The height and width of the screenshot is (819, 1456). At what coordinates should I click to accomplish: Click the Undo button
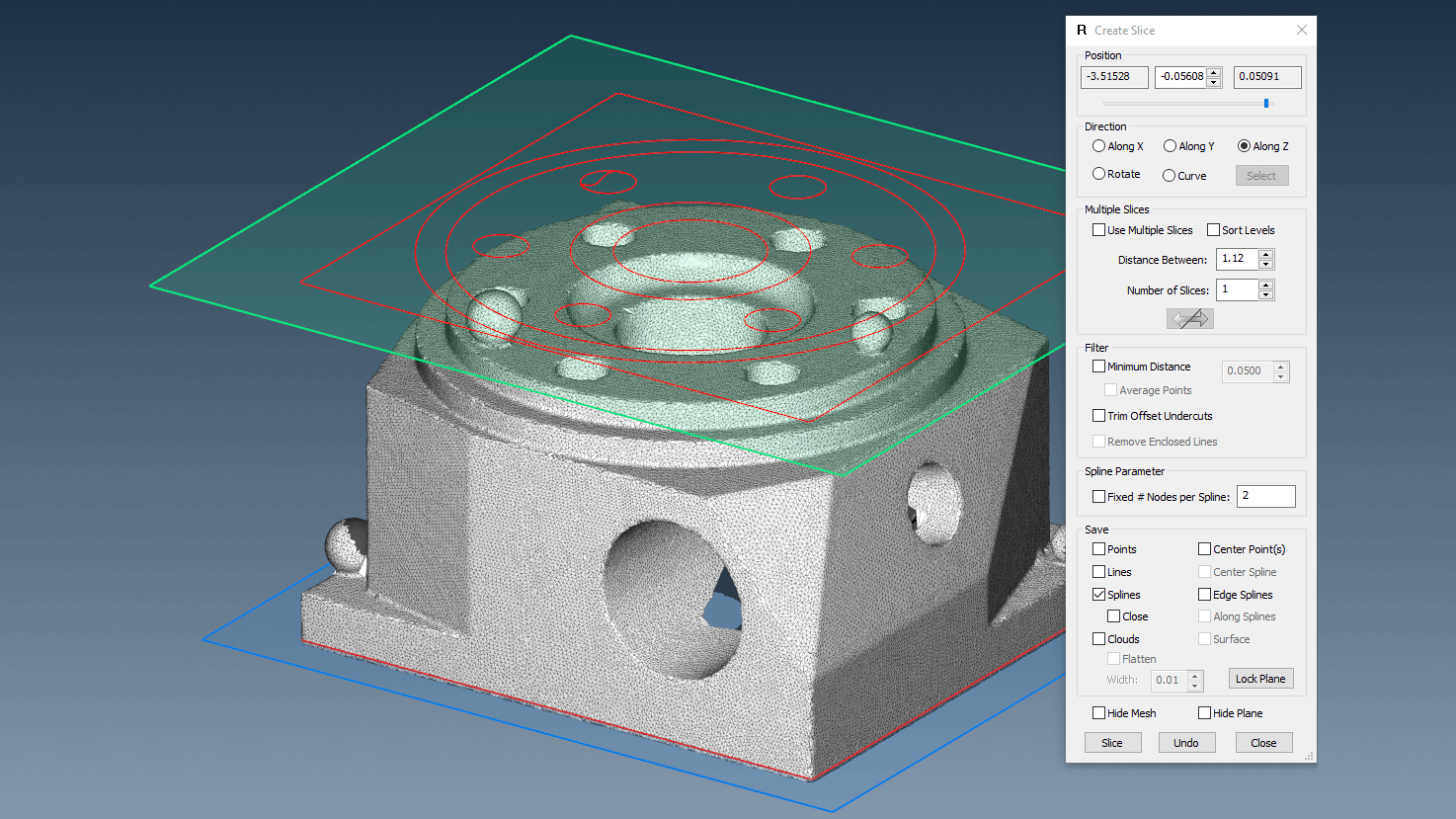click(x=1186, y=743)
